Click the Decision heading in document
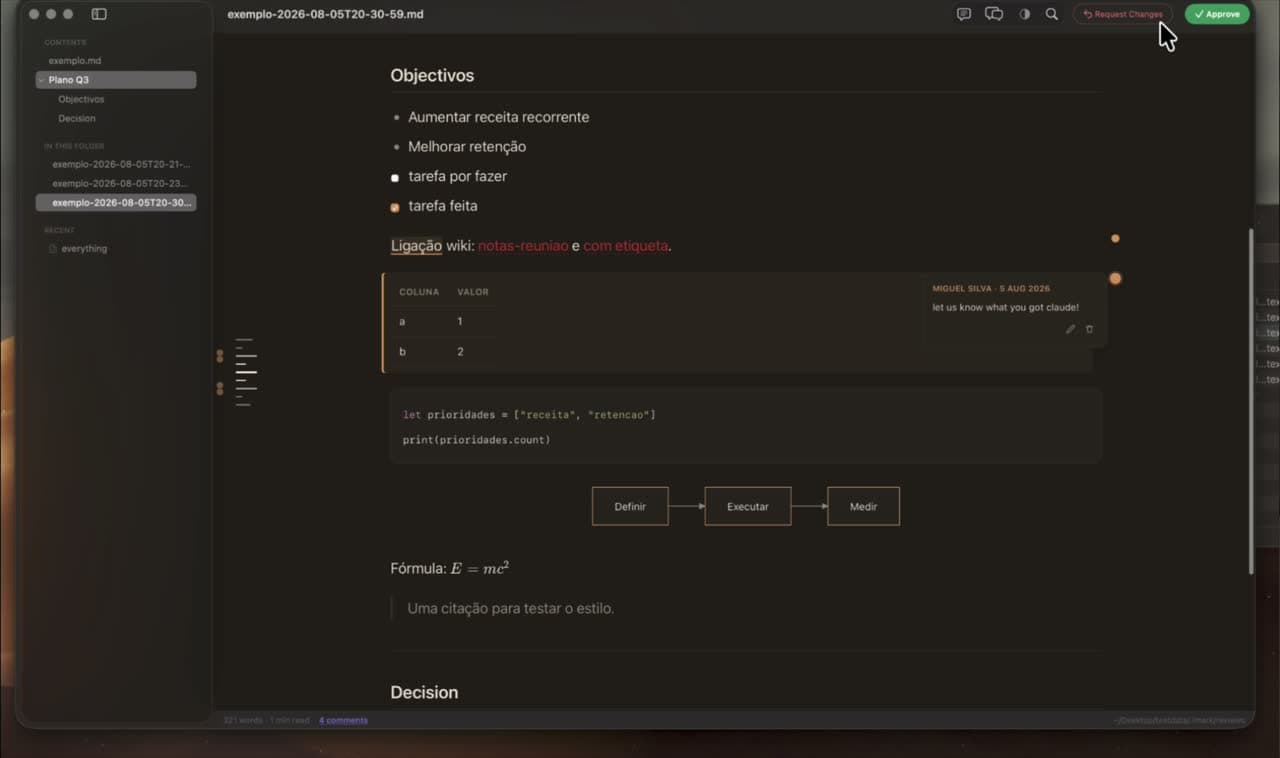1280x758 pixels. point(424,692)
